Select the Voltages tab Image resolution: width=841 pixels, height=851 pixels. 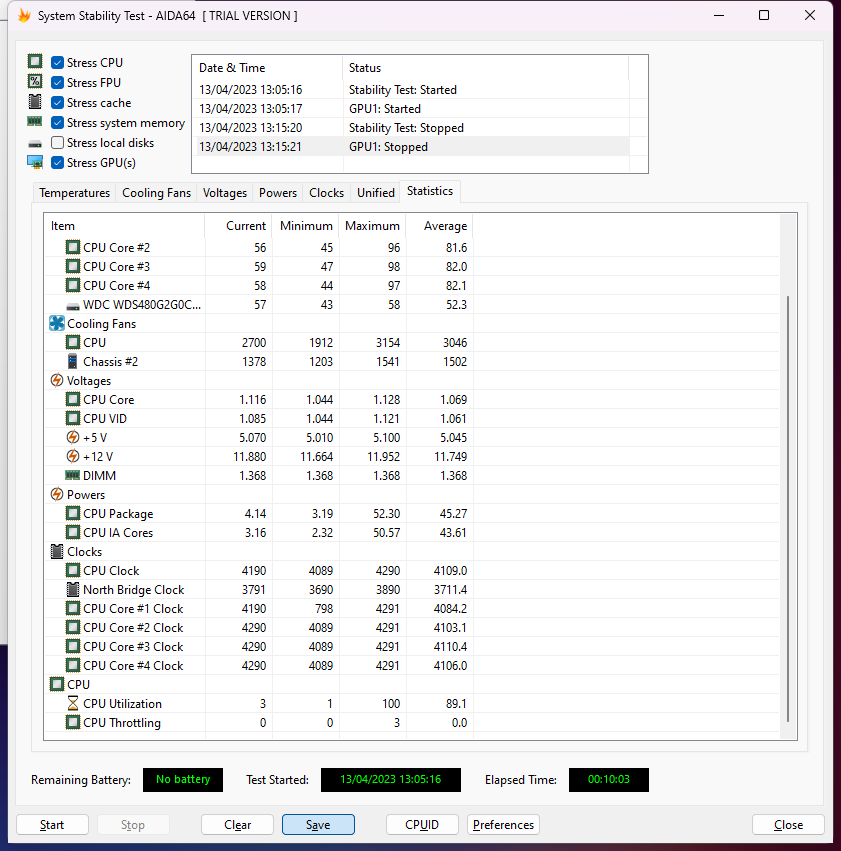pos(225,193)
